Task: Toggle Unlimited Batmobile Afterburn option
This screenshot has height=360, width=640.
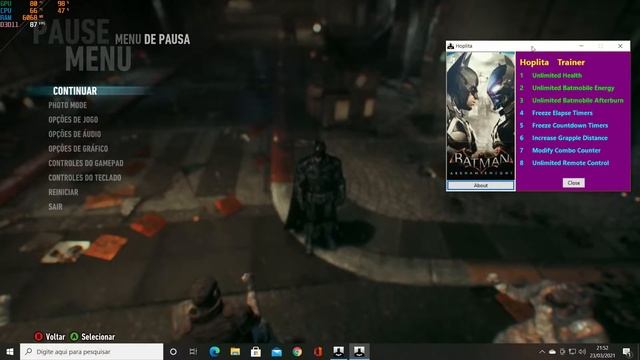Action: click(578, 100)
